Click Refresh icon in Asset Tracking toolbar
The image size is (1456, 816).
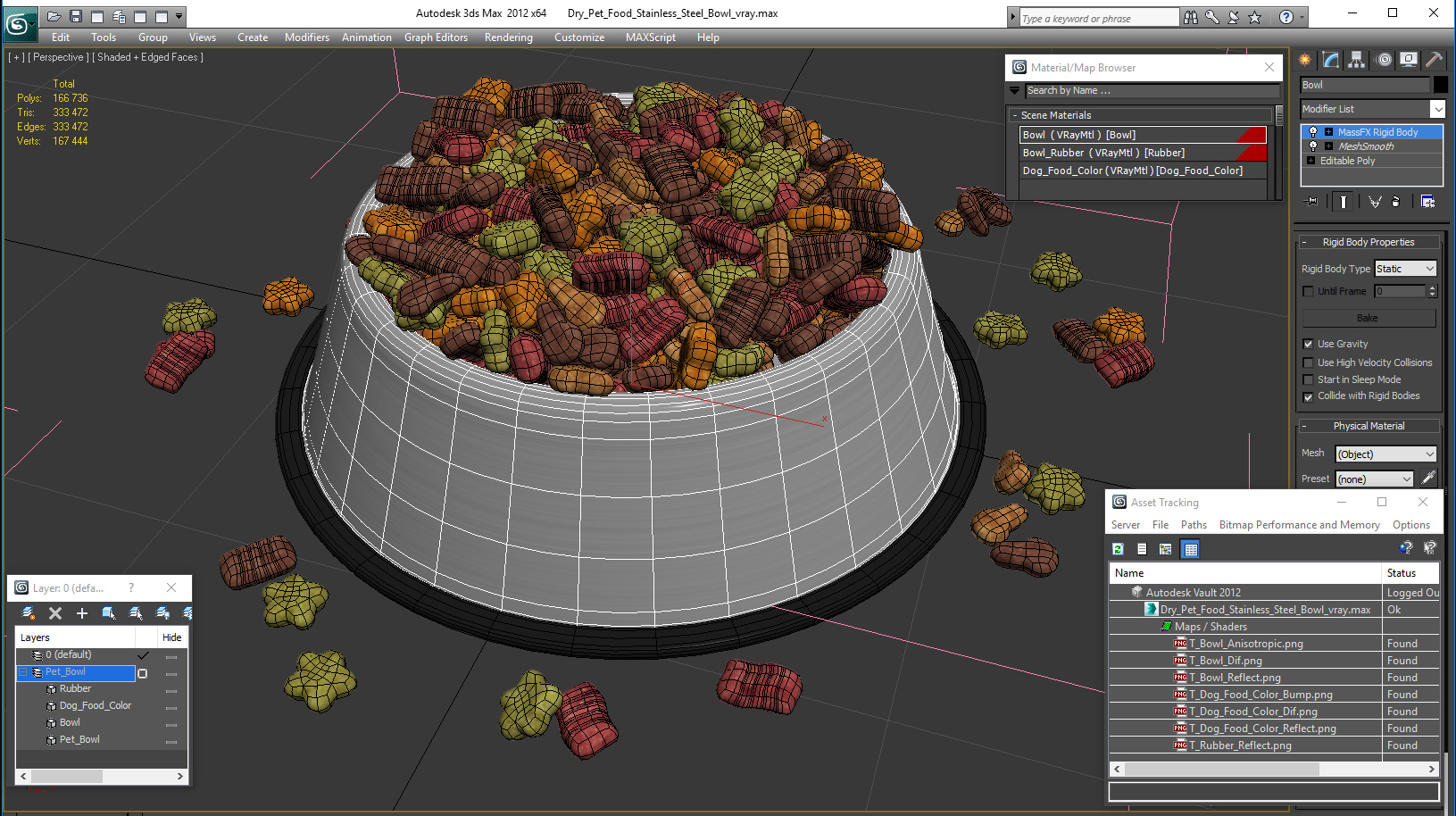(1118, 549)
